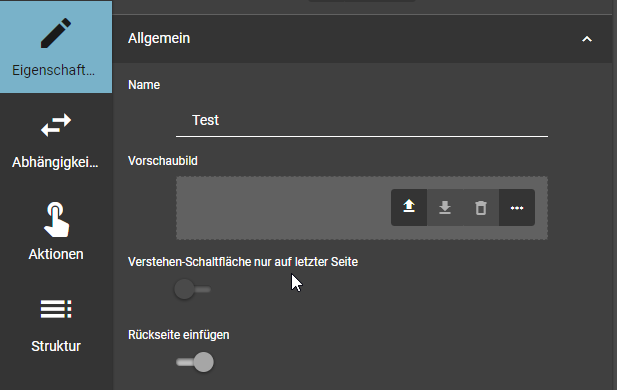Viewport: 617px width, 390px height.
Task: Switch to the Abhängigkeiten tab label
Action: pyautogui.click(x=55, y=162)
